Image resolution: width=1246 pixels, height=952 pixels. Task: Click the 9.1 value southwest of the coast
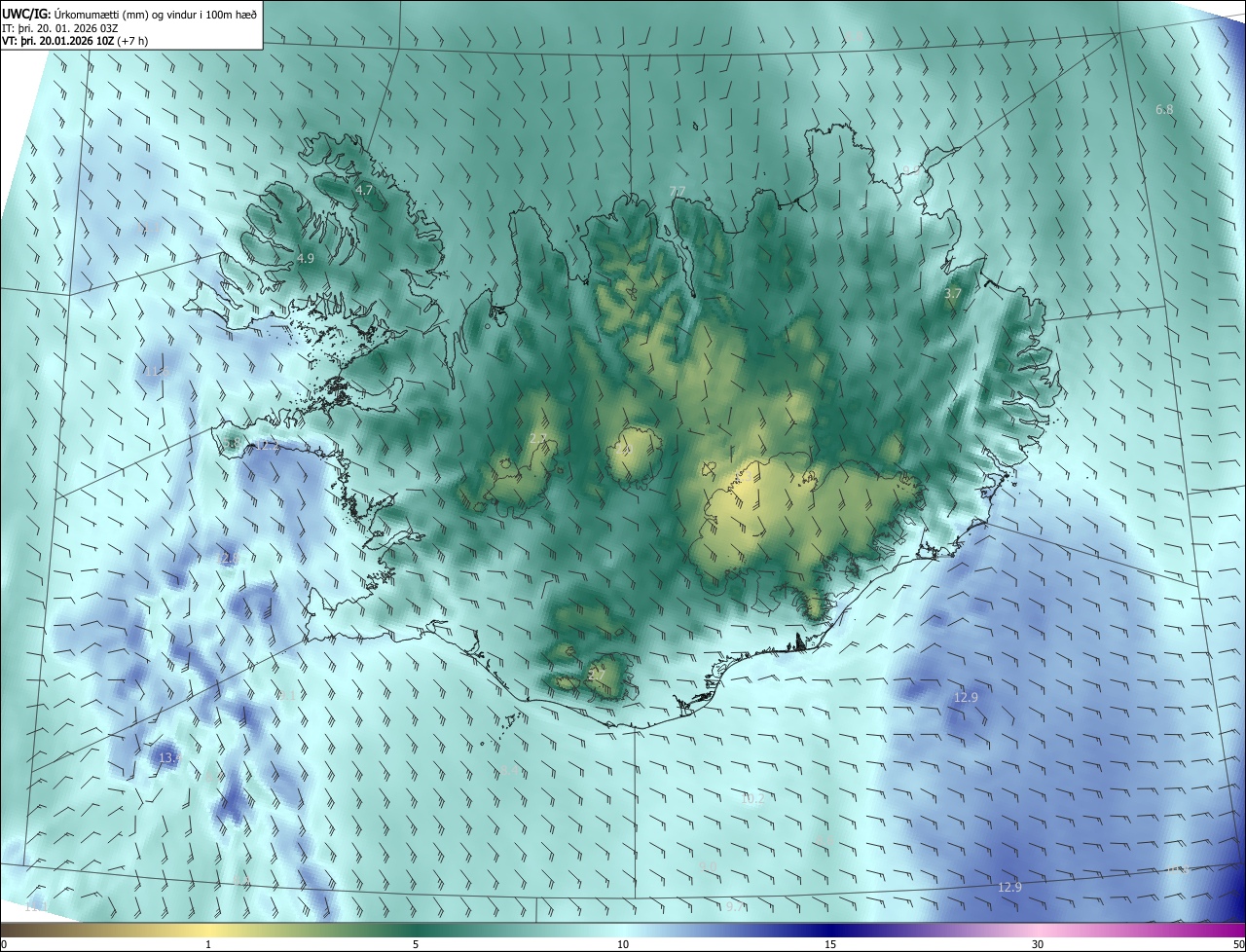[x=286, y=695]
